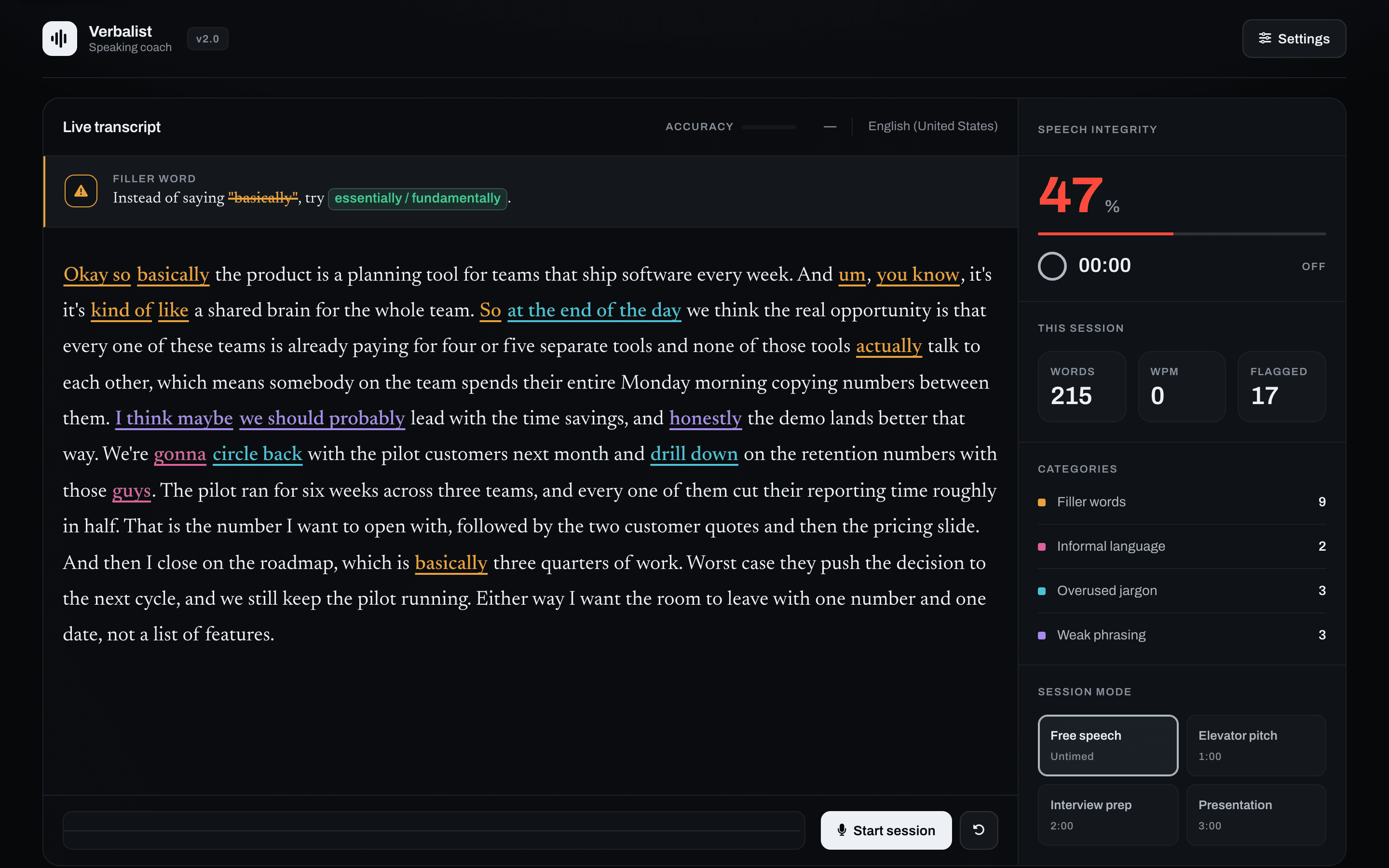This screenshot has height=868, width=1389.
Task: Click the speech integrity score bar
Action: [1182, 234]
